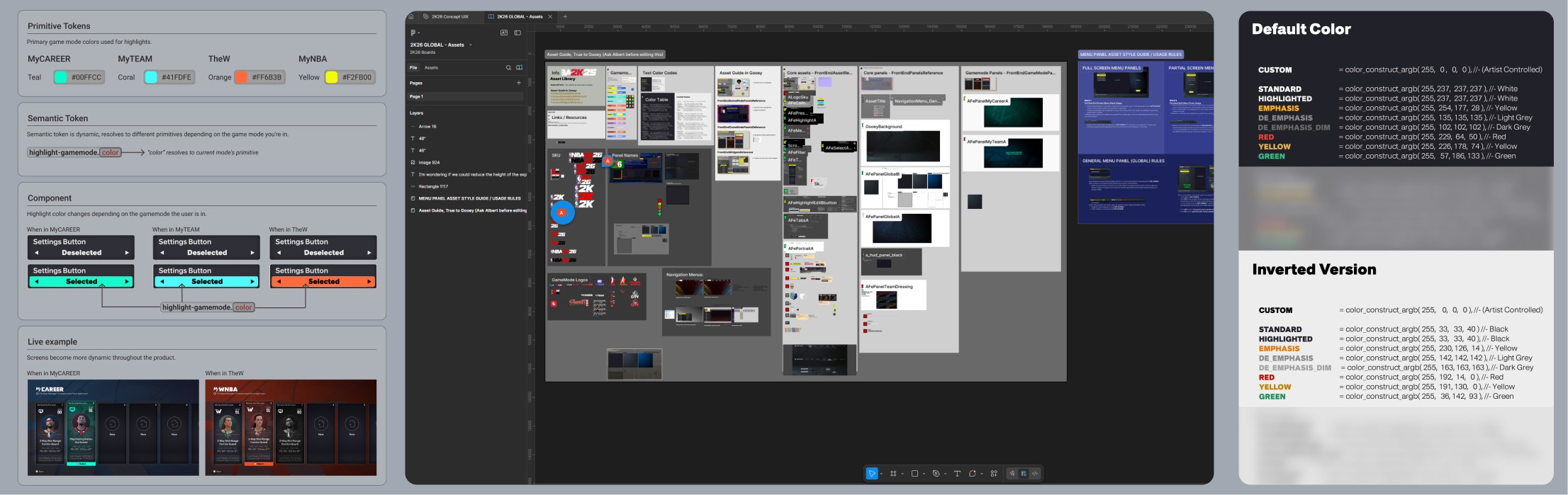1568x495 pixels.
Task: Switch to Dev Mode toggle
Action: (1035, 474)
